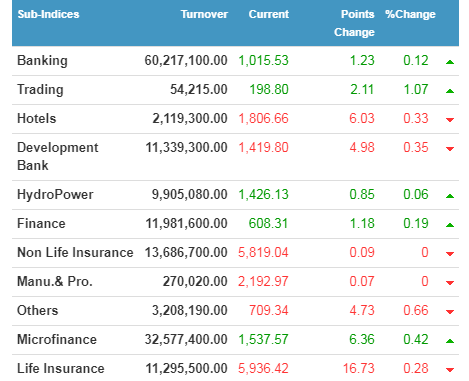Screen dimensions: 469x381
Task: Click the red down arrow in Manu.& Pro. row
Action: [x=450, y=283]
